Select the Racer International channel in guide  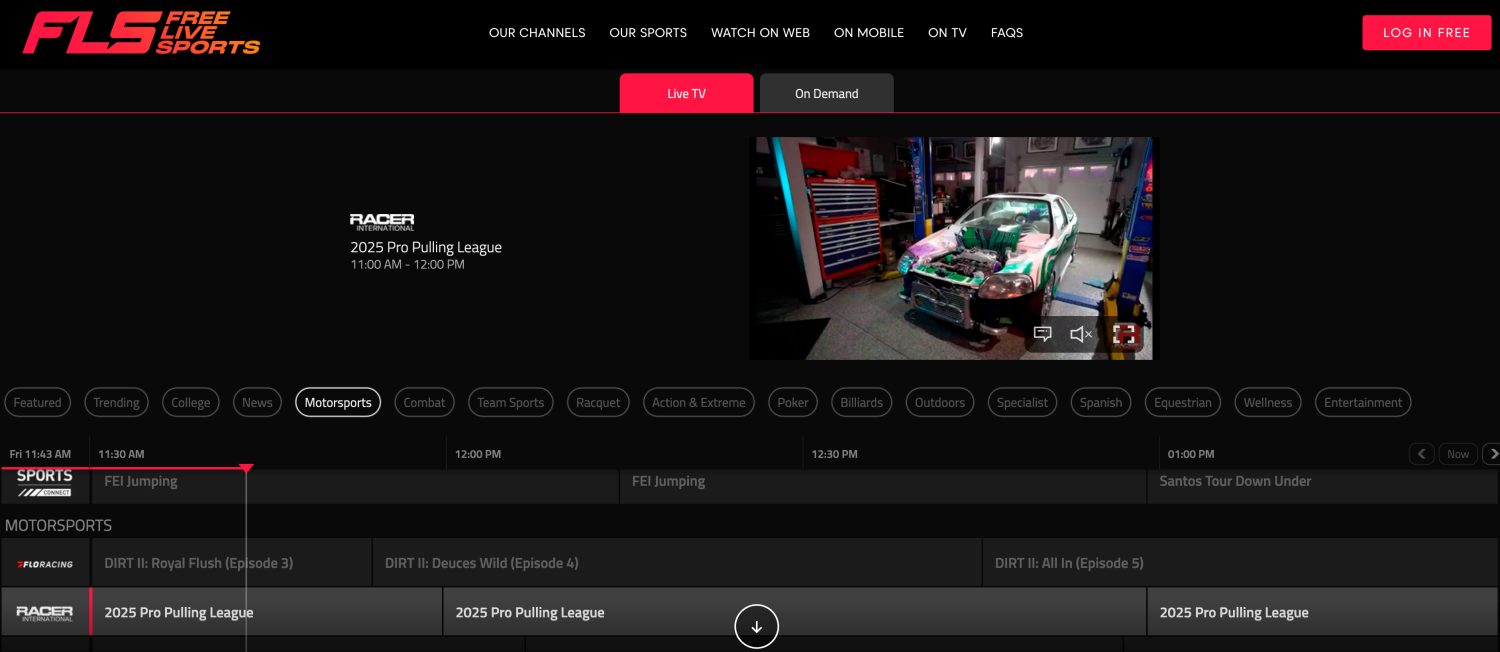tap(45, 612)
